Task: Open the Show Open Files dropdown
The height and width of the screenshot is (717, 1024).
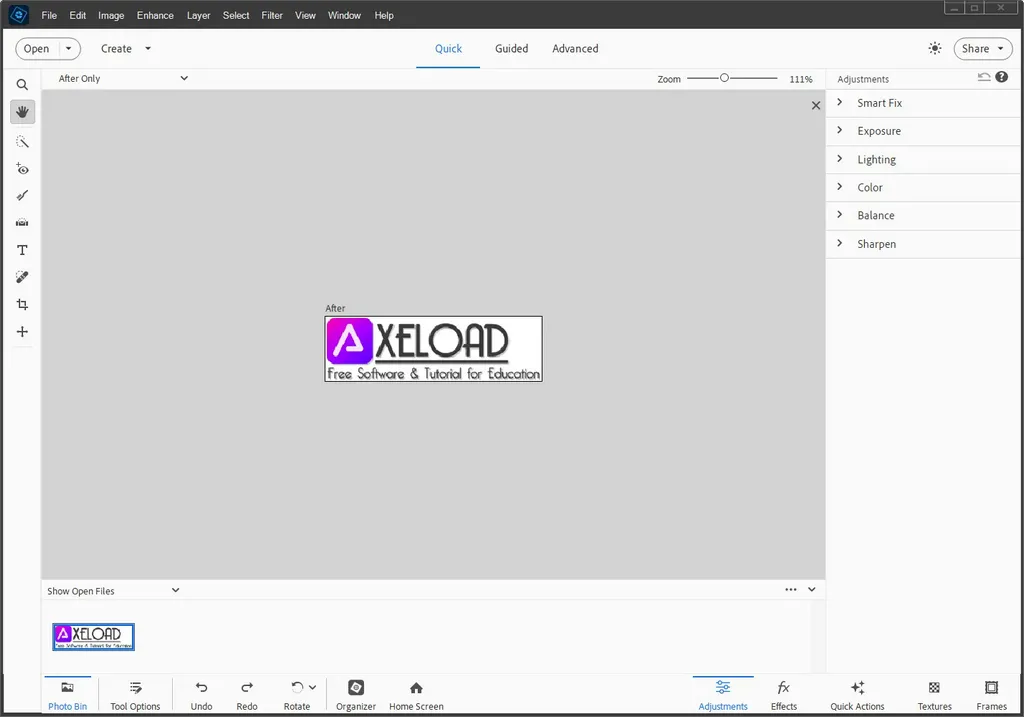Action: 113,591
